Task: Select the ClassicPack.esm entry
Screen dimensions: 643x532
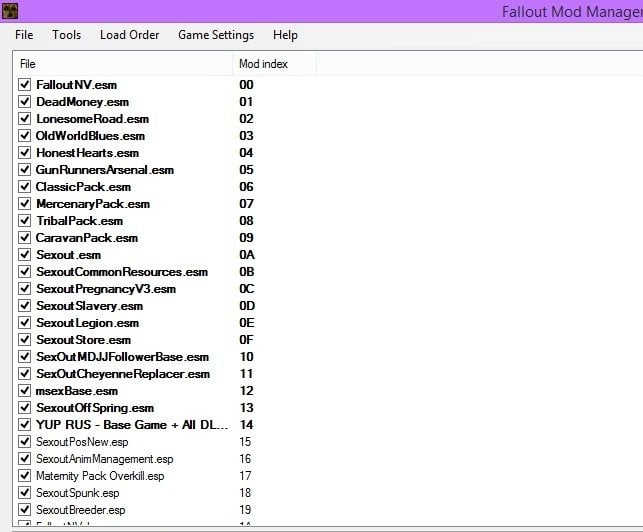Action: click(x=83, y=187)
